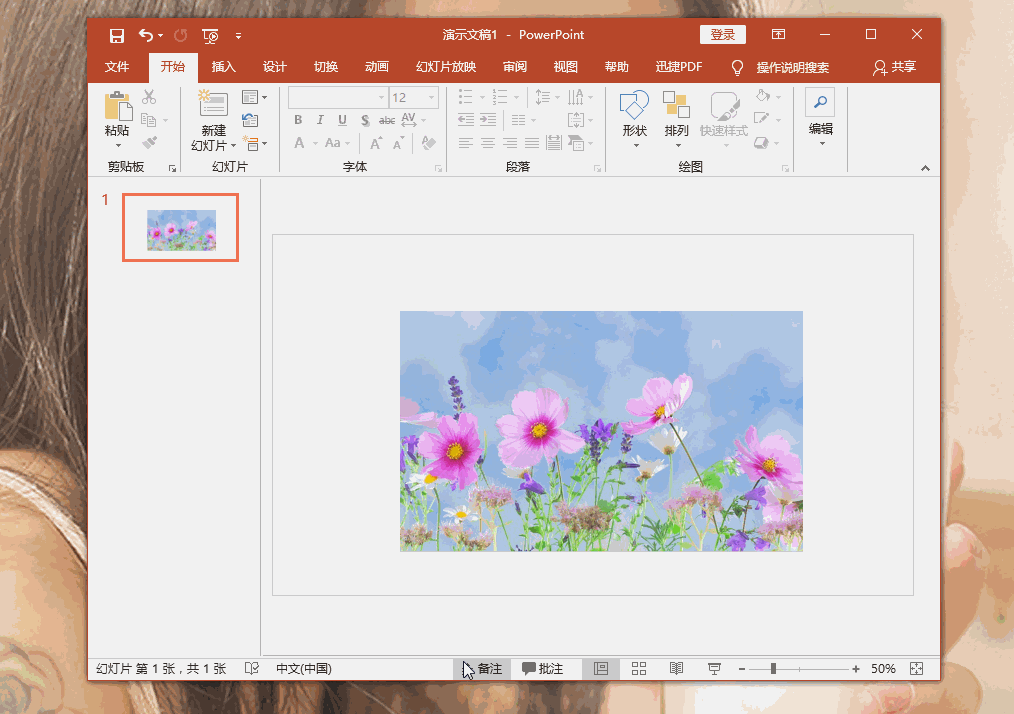Click the Sign in (登录) button
Screen dimensions: 1014x714
pyautogui.click(x=722, y=35)
